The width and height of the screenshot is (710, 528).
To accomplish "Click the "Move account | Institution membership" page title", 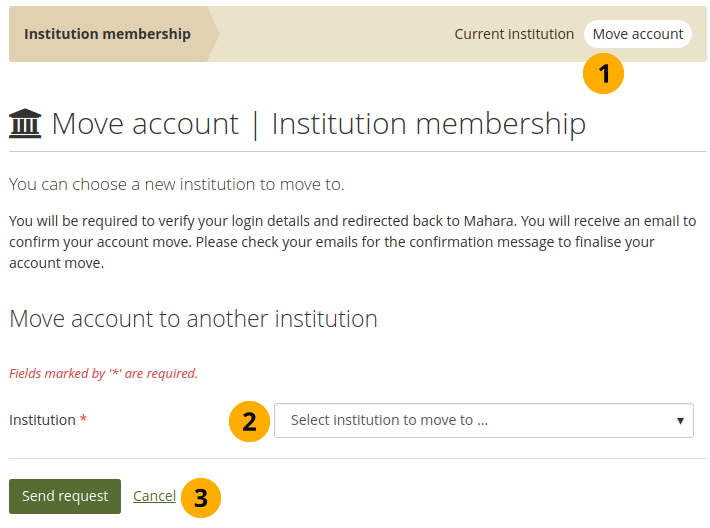I will [318, 125].
